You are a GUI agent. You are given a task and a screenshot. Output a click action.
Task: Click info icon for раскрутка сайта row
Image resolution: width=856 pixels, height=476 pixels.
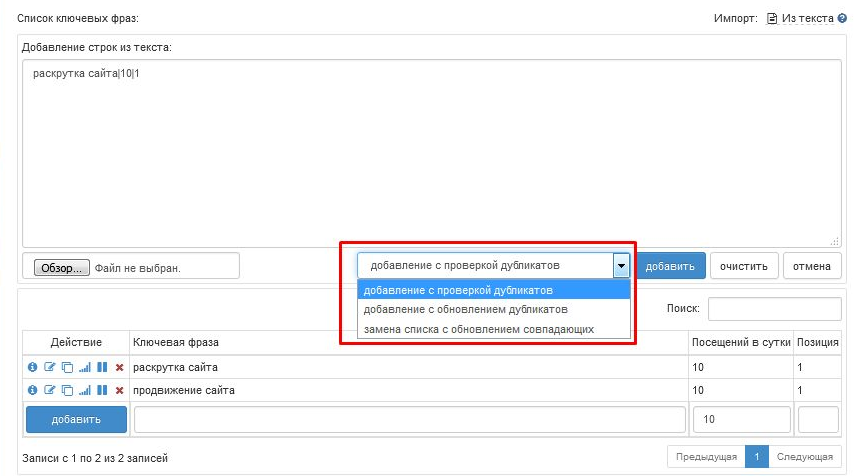click(x=32, y=367)
